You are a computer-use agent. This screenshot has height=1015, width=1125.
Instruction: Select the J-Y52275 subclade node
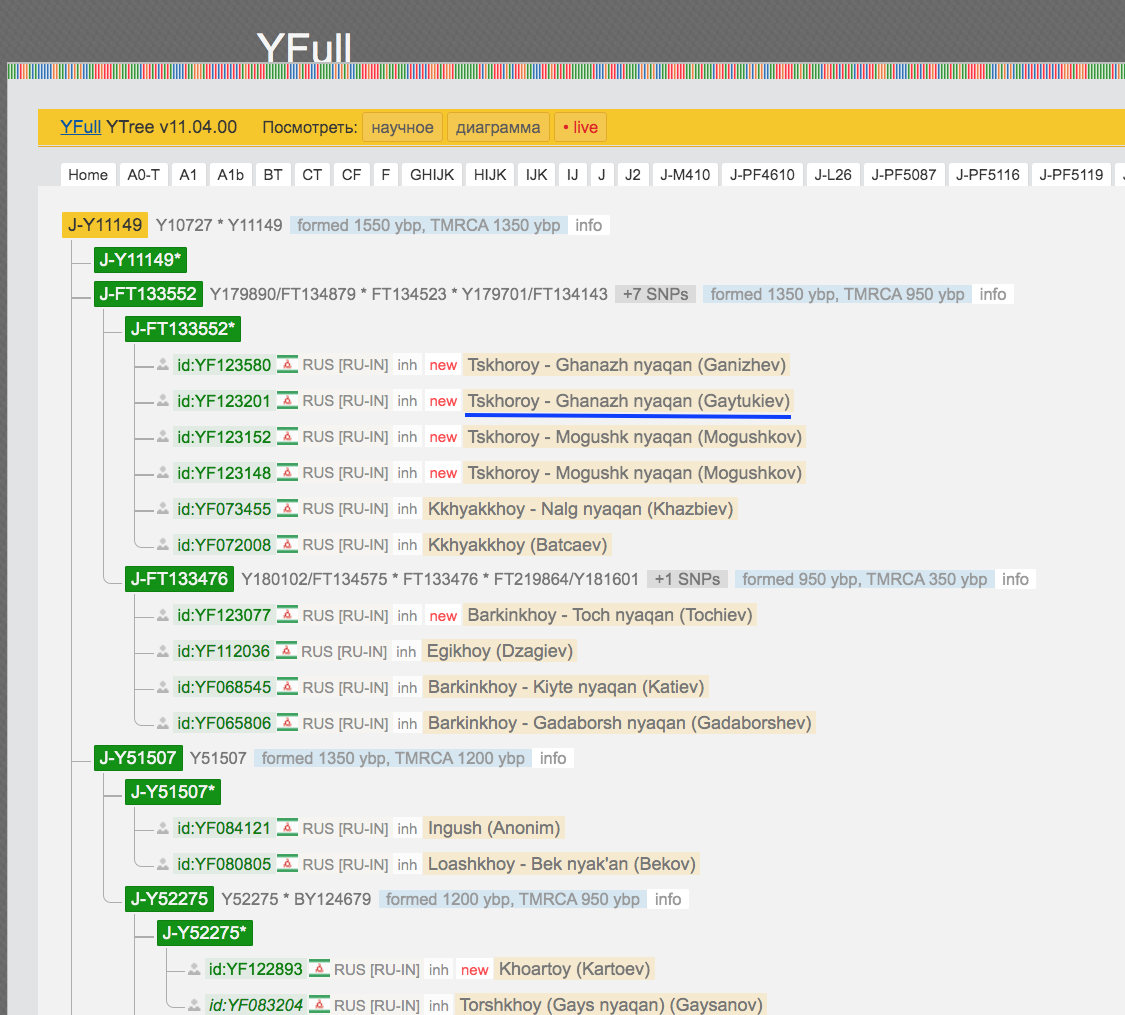point(169,899)
